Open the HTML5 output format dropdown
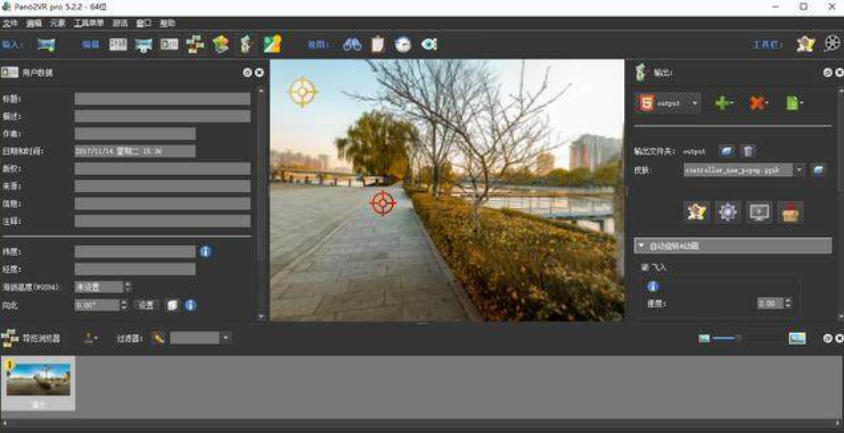 694,103
